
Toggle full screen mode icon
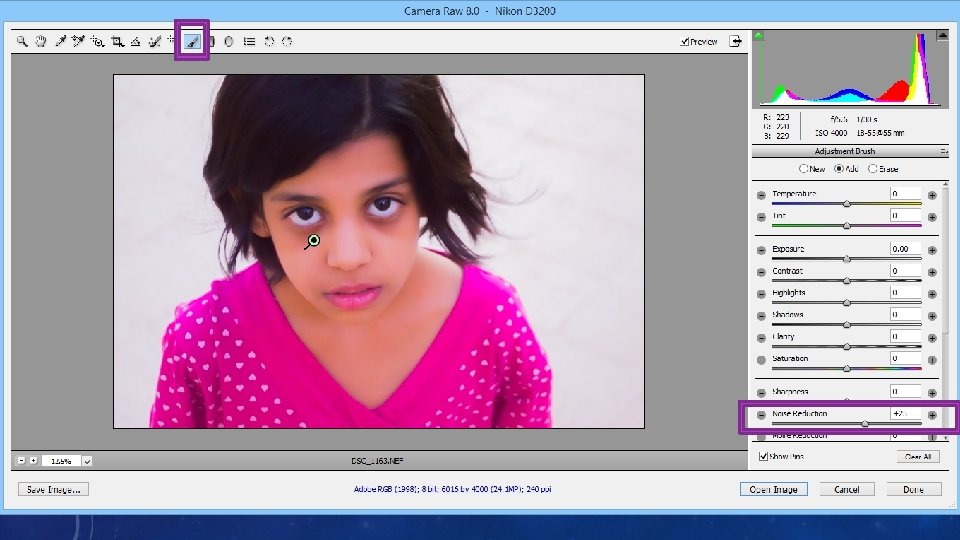click(x=735, y=41)
